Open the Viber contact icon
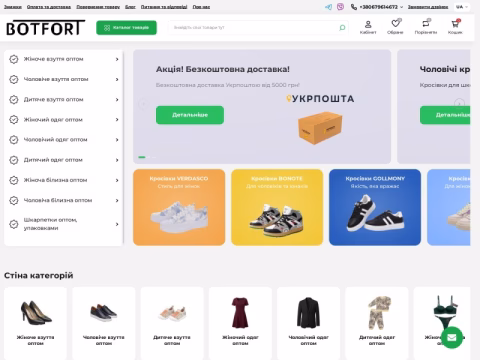This screenshot has height=360, width=480. point(340,7)
